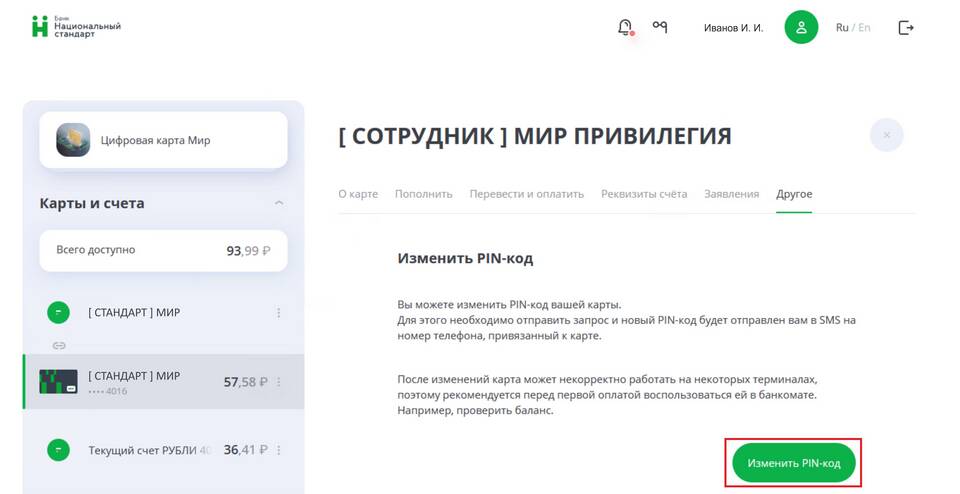Click the logout icon in header
Screen dimensions: 960x494
pyautogui.click(x=906, y=28)
